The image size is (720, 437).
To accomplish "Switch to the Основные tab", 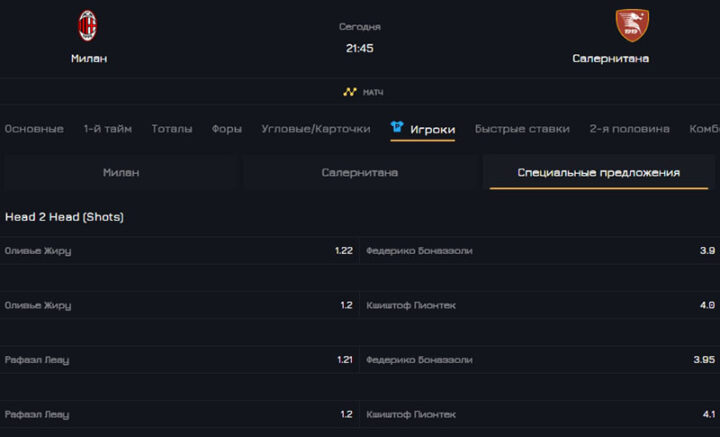I will (x=34, y=129).
